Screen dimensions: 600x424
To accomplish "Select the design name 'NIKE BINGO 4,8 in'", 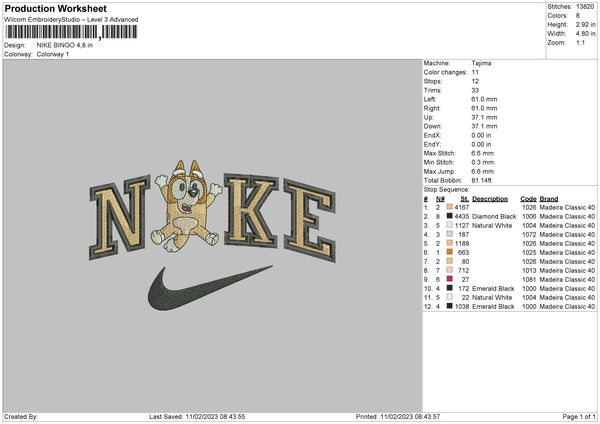I will pos(65,45).
